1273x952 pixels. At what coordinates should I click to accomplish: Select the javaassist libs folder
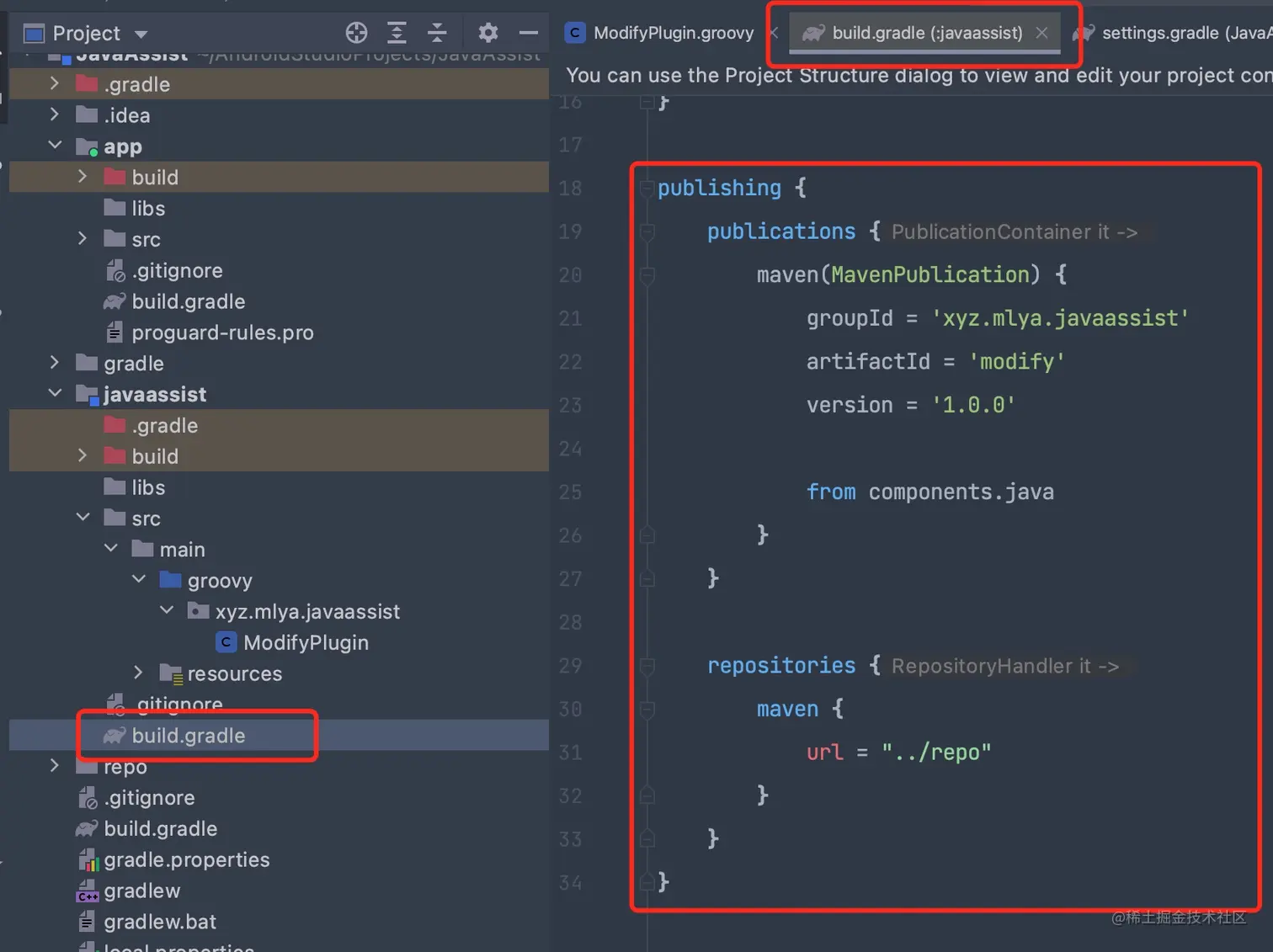[x=134, y=487]
